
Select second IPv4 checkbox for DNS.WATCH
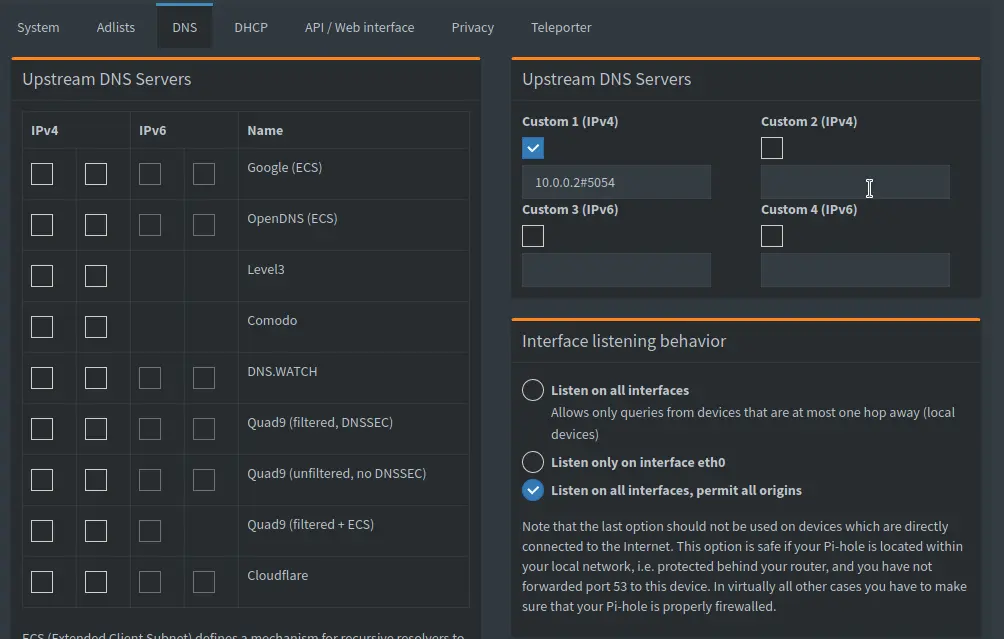tap(96, 378)
